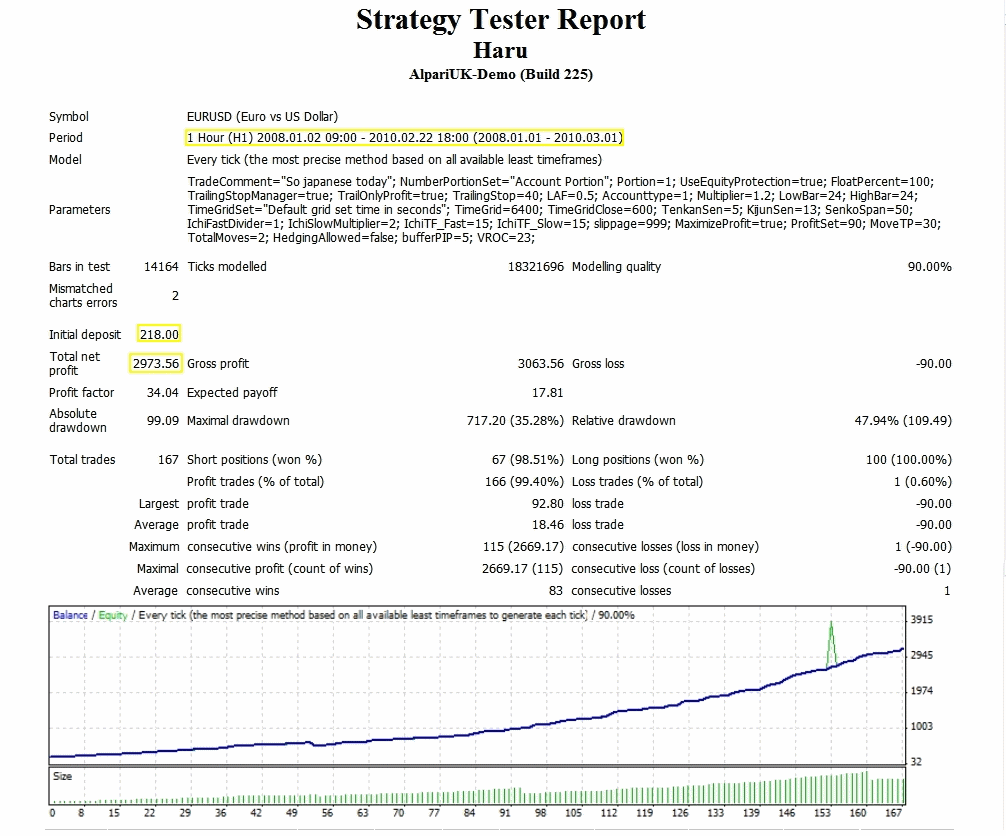The image size is (1006, 836).
Task: Click the Strategy Tester Report title
Action: 501,20
